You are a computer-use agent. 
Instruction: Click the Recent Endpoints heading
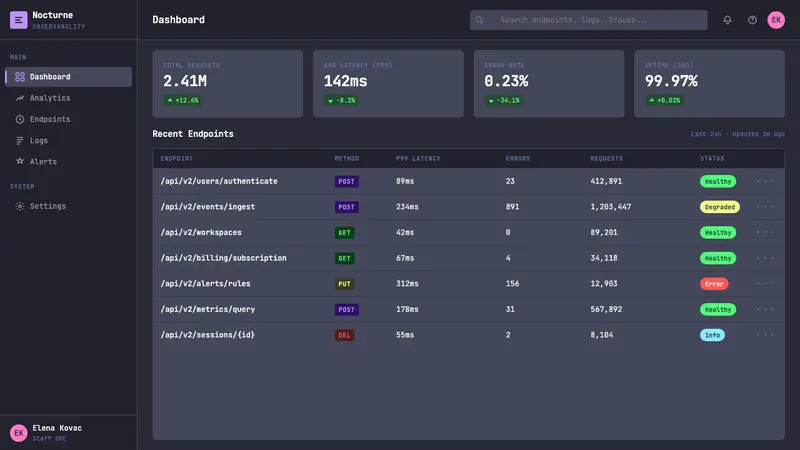click(193, 134)
